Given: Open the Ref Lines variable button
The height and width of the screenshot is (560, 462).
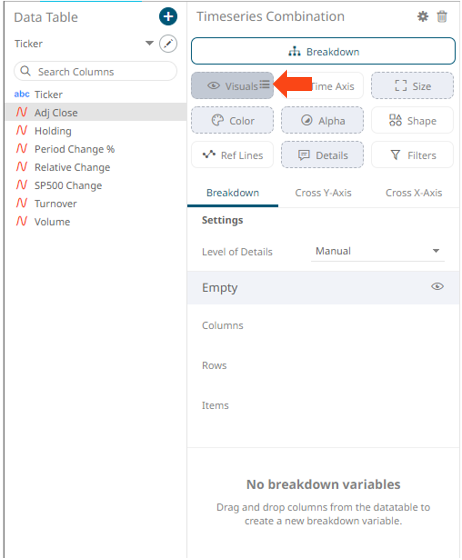Looking at the screenshot, I should click(x=232, y=155).
